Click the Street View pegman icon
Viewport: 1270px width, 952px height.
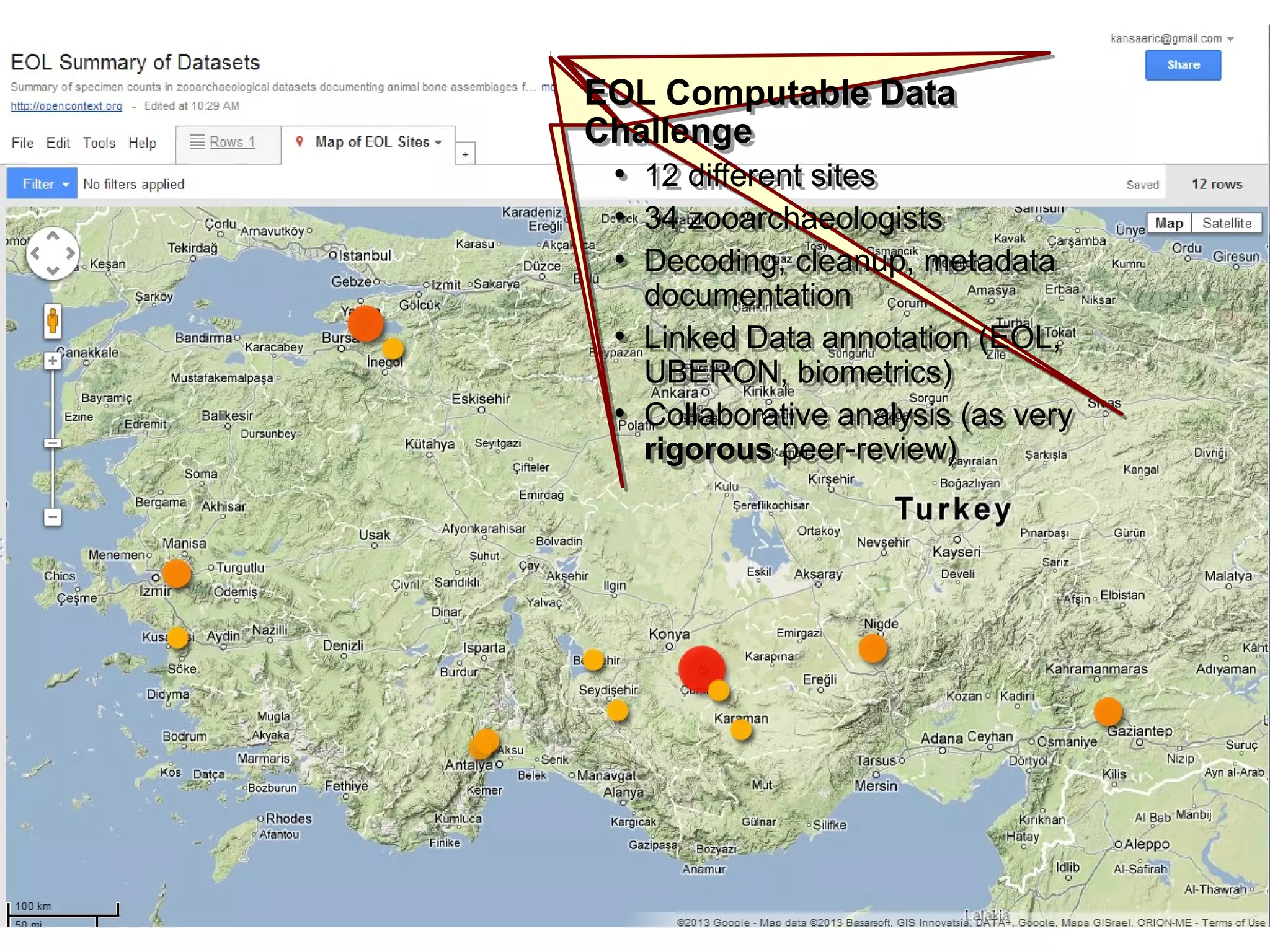tap(53, 321)
